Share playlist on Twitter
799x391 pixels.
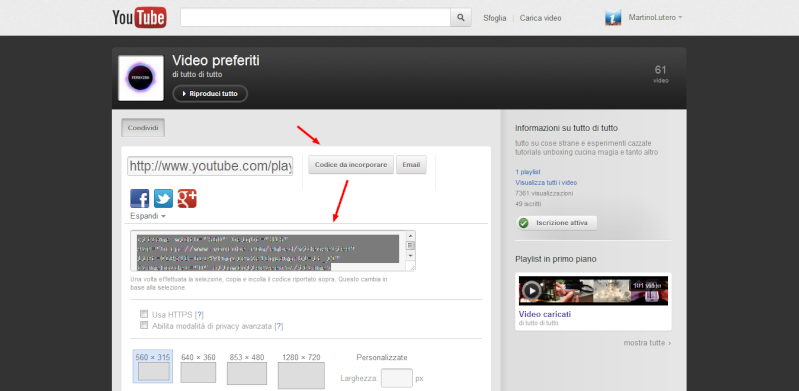(164, 198)
